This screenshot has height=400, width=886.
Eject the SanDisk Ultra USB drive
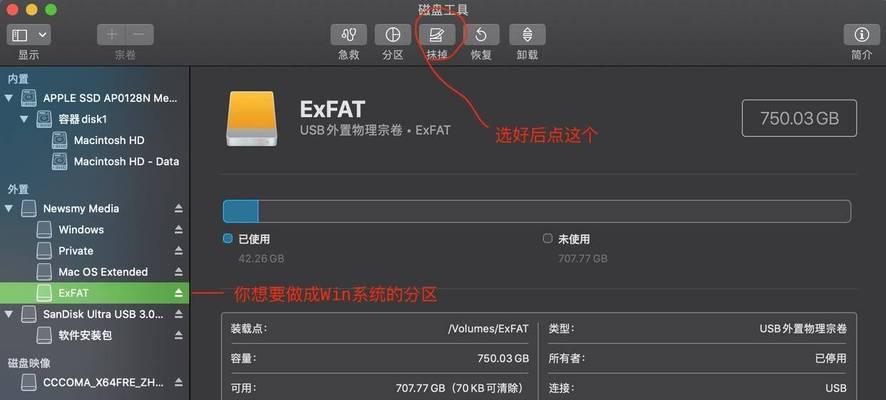(179, 314)
